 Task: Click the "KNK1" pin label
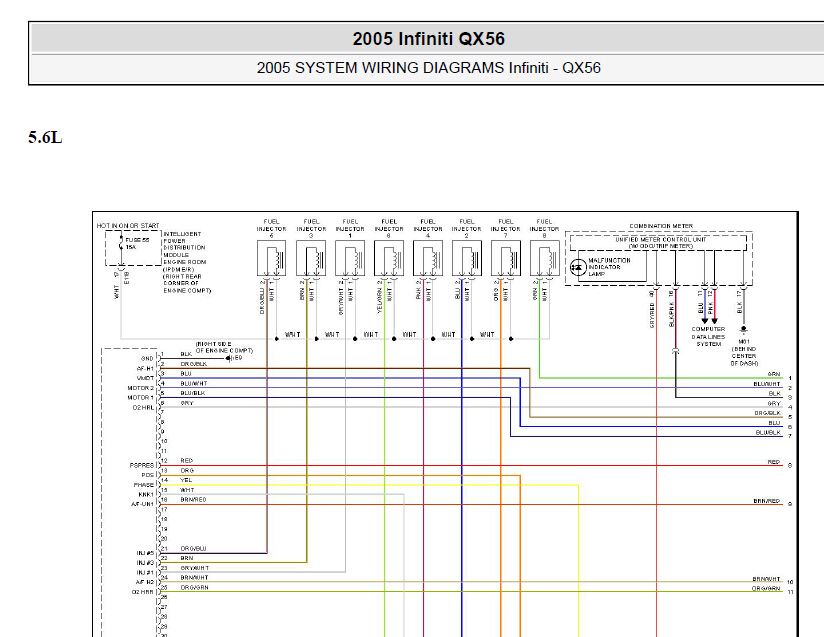pyautogui.click(x=146, y=495)
